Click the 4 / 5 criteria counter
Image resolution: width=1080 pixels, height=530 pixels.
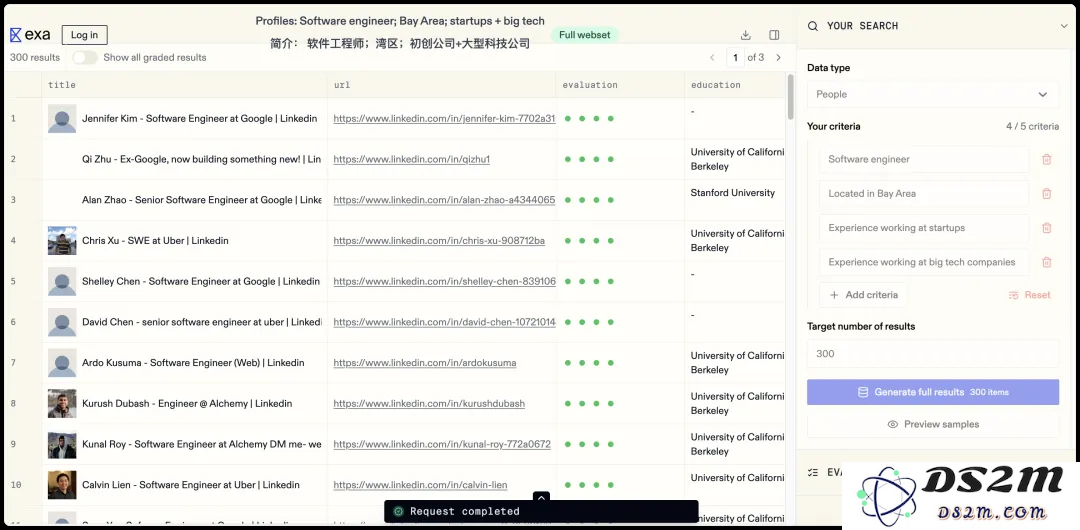(1032, 127)
